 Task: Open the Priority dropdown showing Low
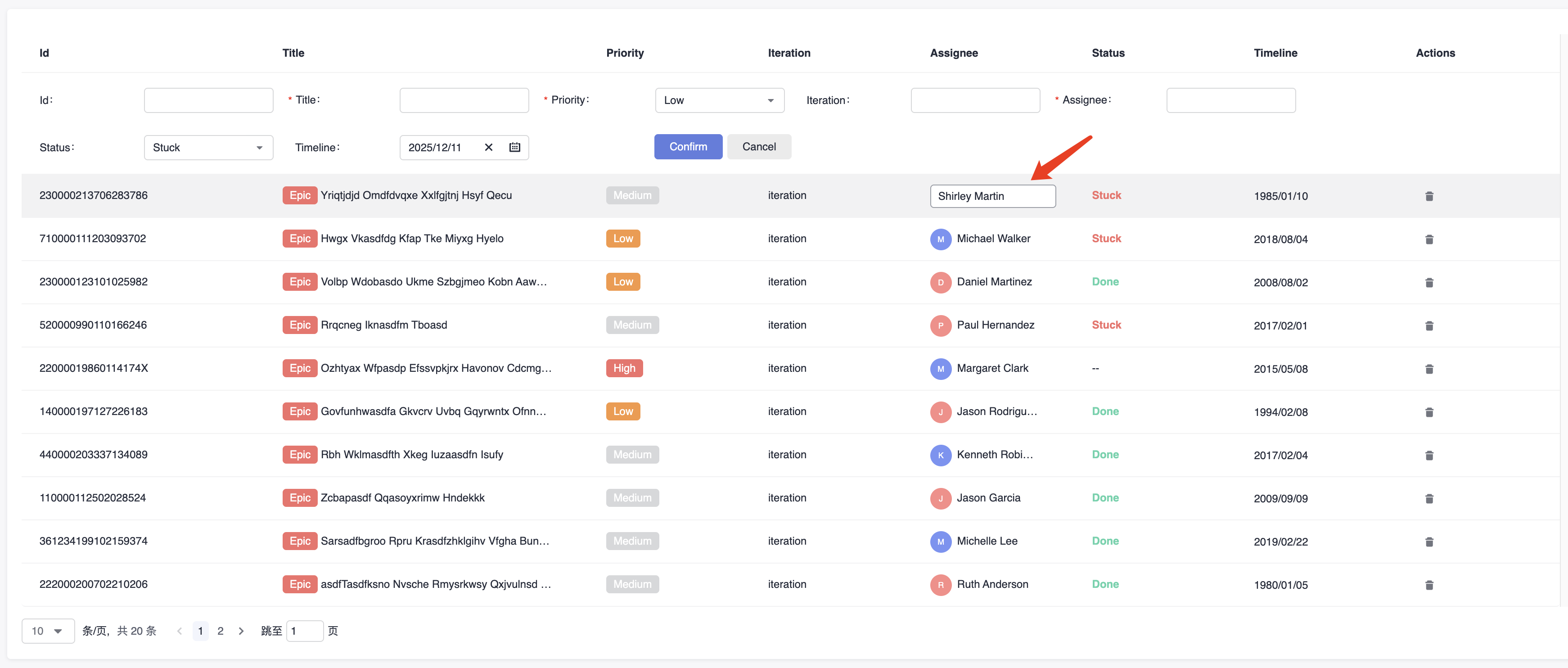click(x=719, y=100)
